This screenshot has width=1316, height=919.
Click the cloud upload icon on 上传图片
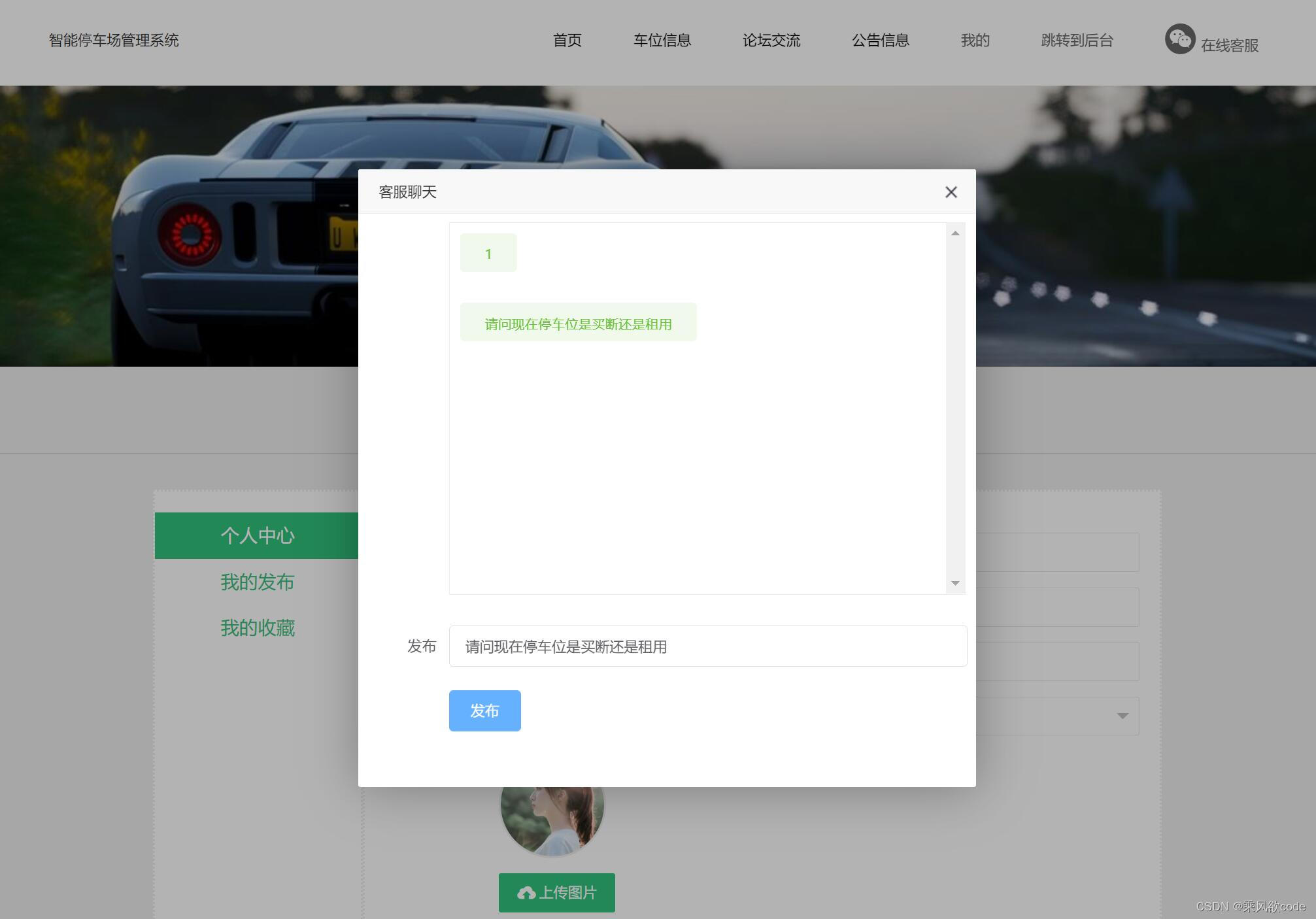pos(526,893)
